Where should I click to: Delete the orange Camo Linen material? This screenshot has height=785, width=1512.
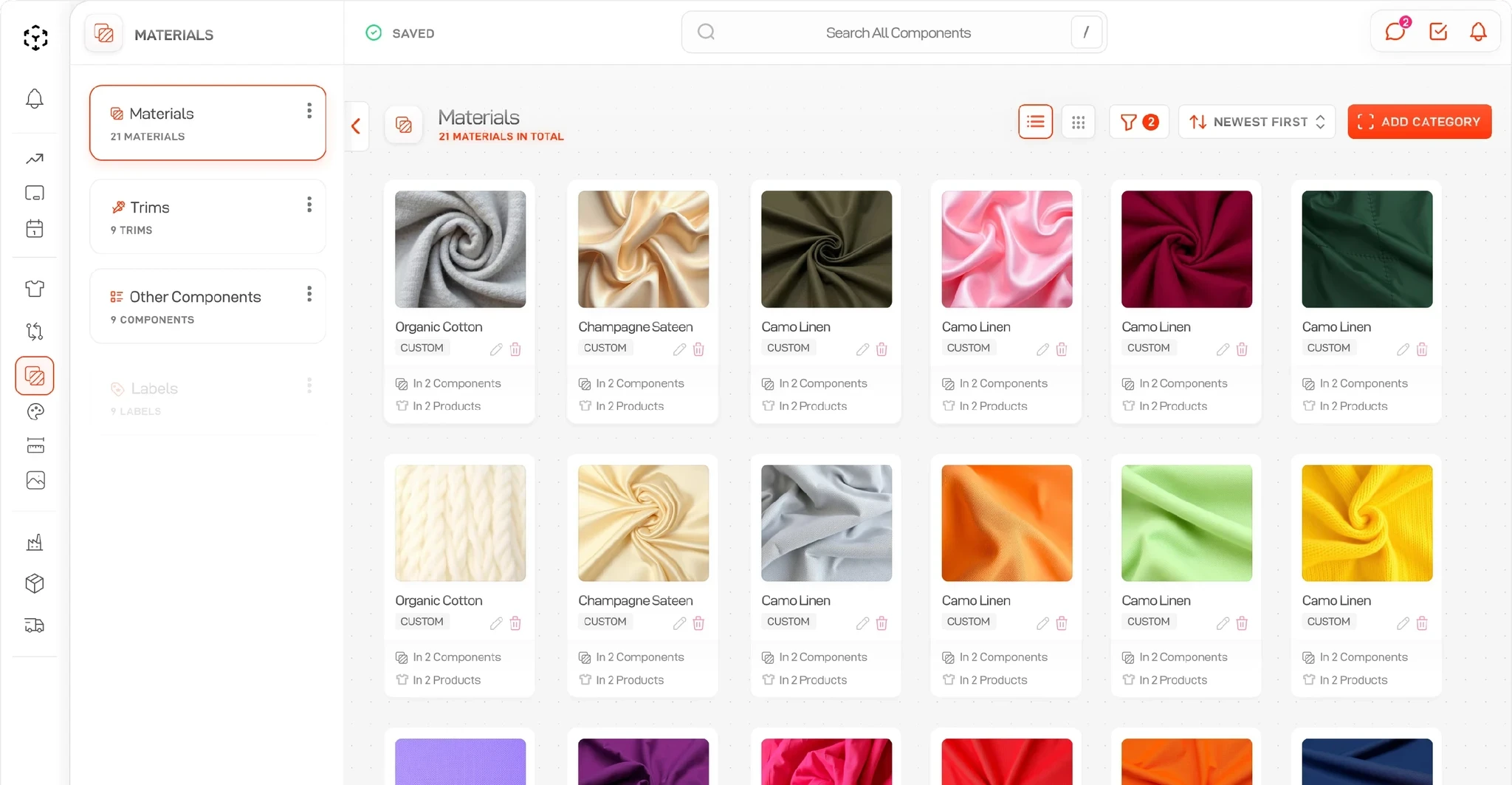(x=1062, y=623)
